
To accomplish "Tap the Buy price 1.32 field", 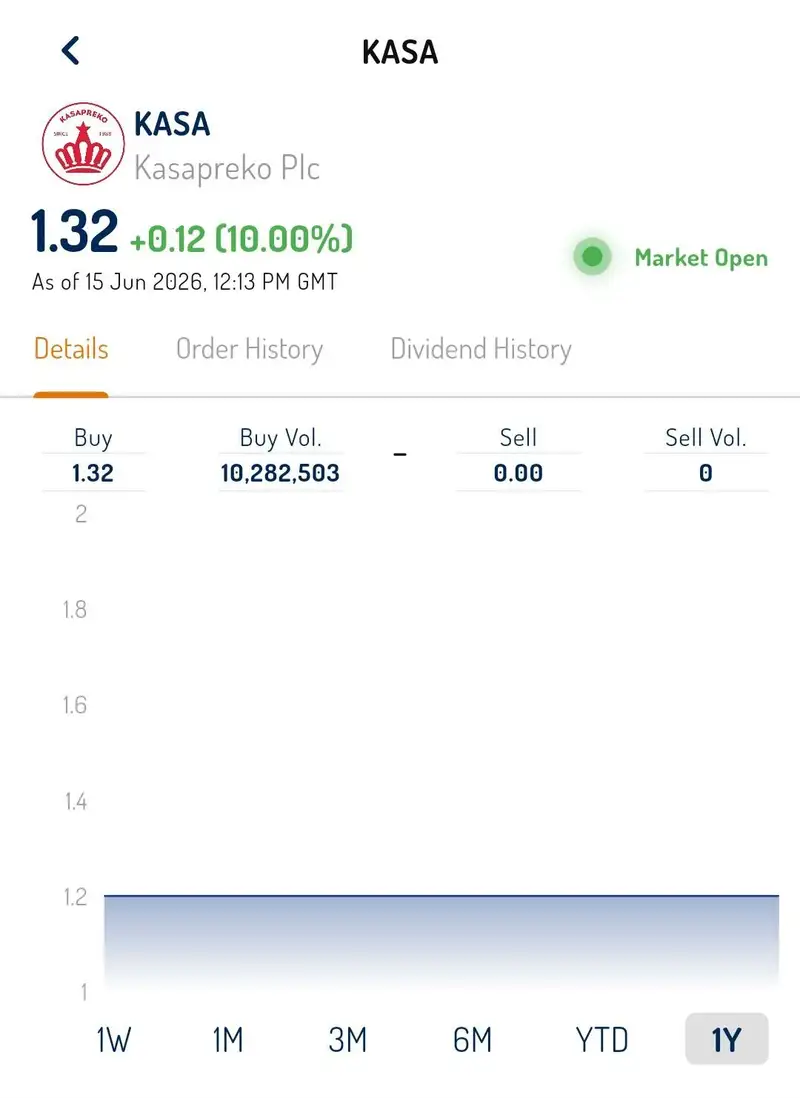I will point(93,473).
